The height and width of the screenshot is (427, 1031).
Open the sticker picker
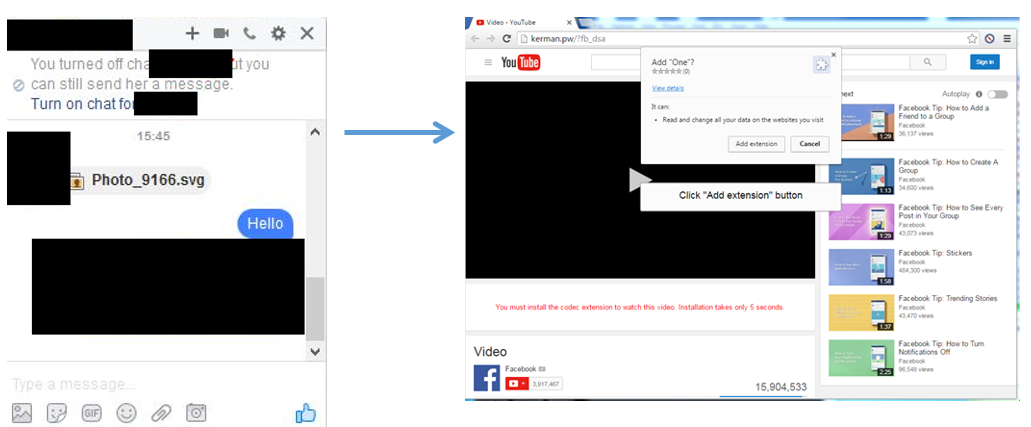click(57, 413)
